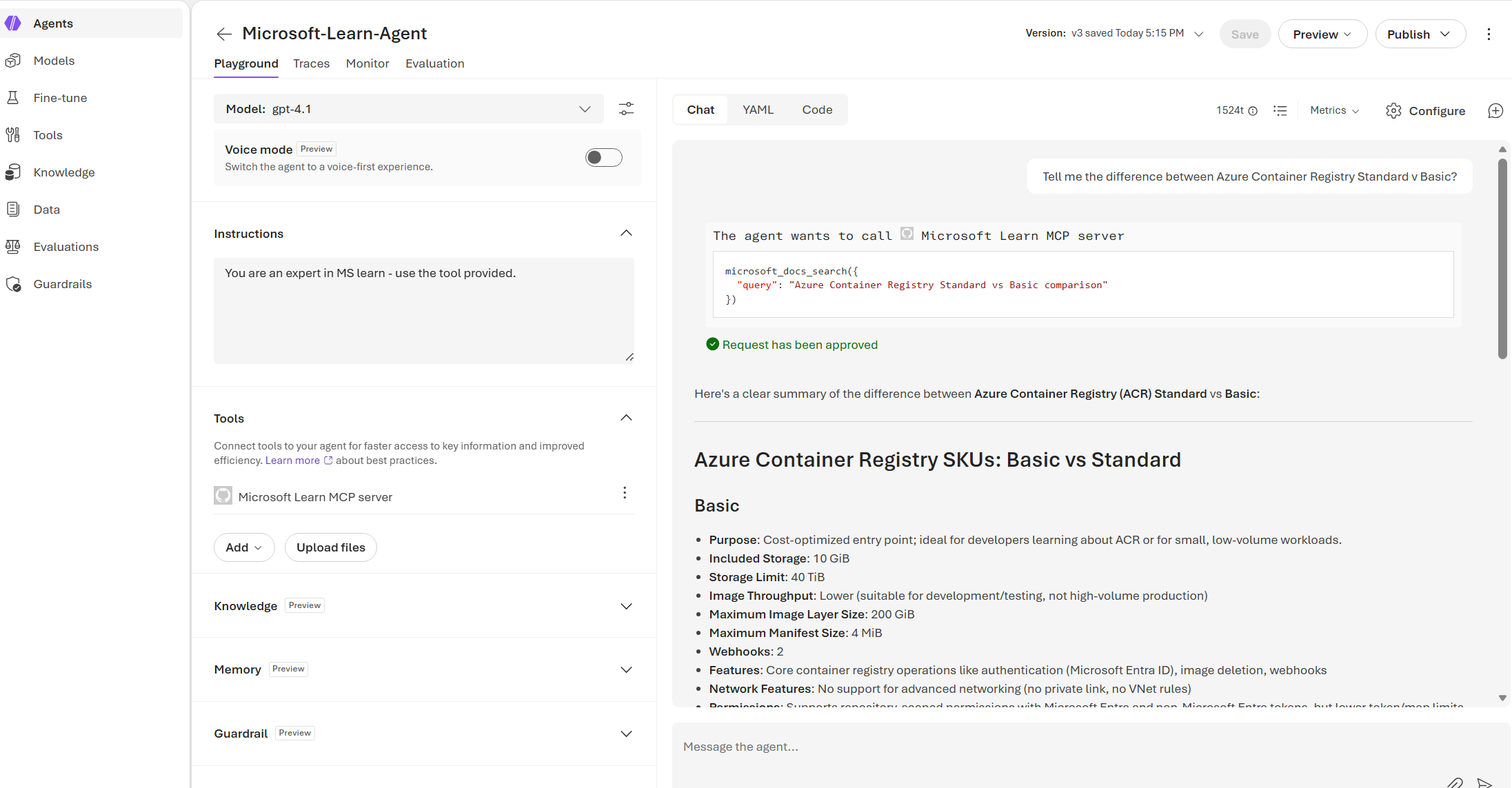Click 'Azure Container Registry SKUs' heading

tap(938, 460)
